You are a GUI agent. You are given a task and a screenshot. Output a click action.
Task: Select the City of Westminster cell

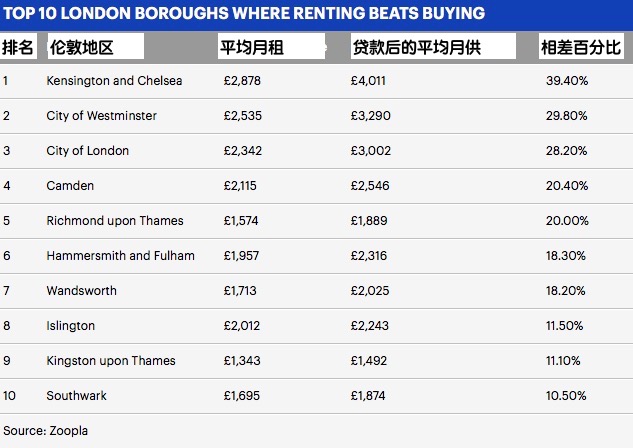[101, 116]
